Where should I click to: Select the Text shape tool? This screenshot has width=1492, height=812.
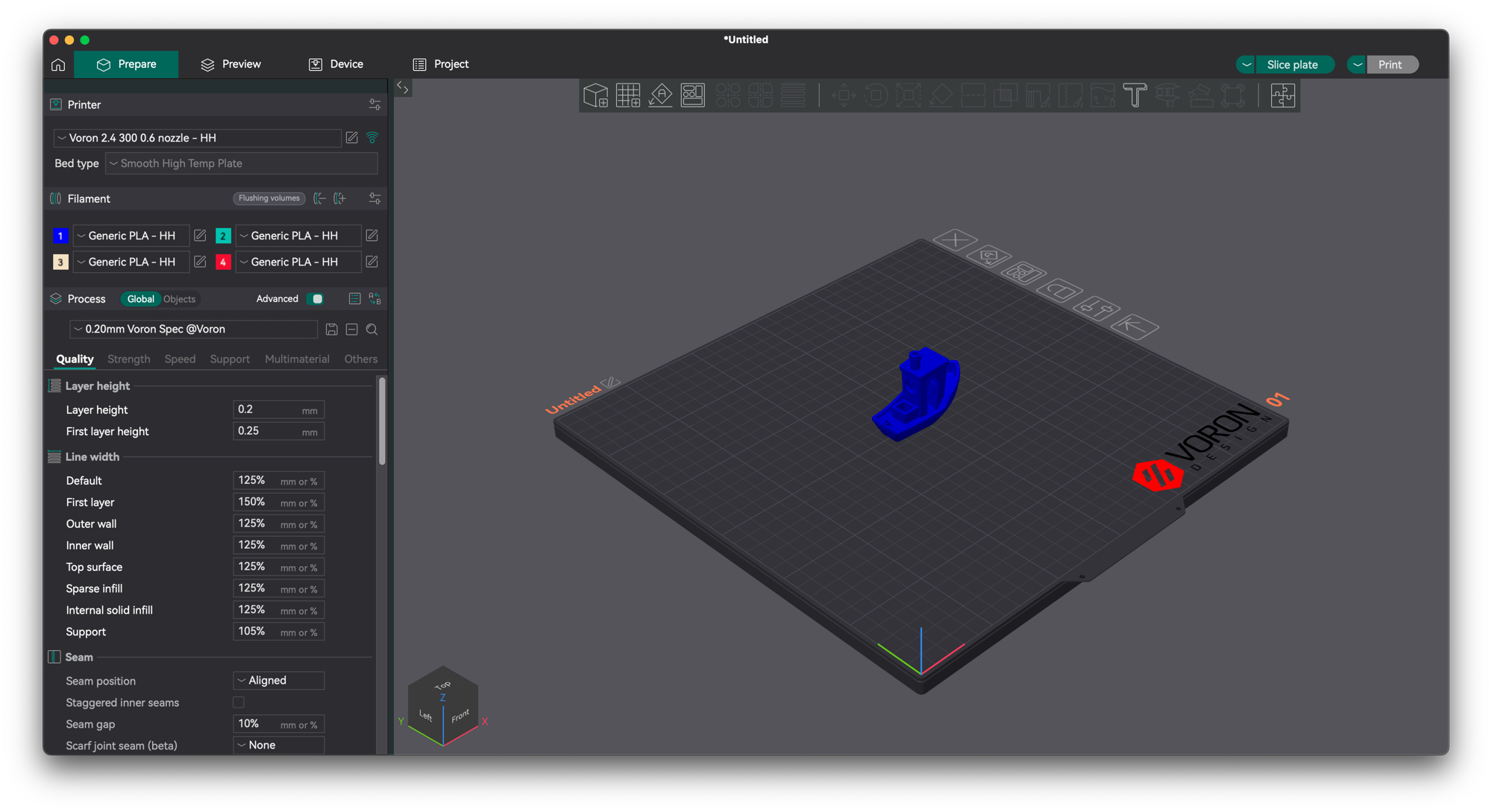1135,95
